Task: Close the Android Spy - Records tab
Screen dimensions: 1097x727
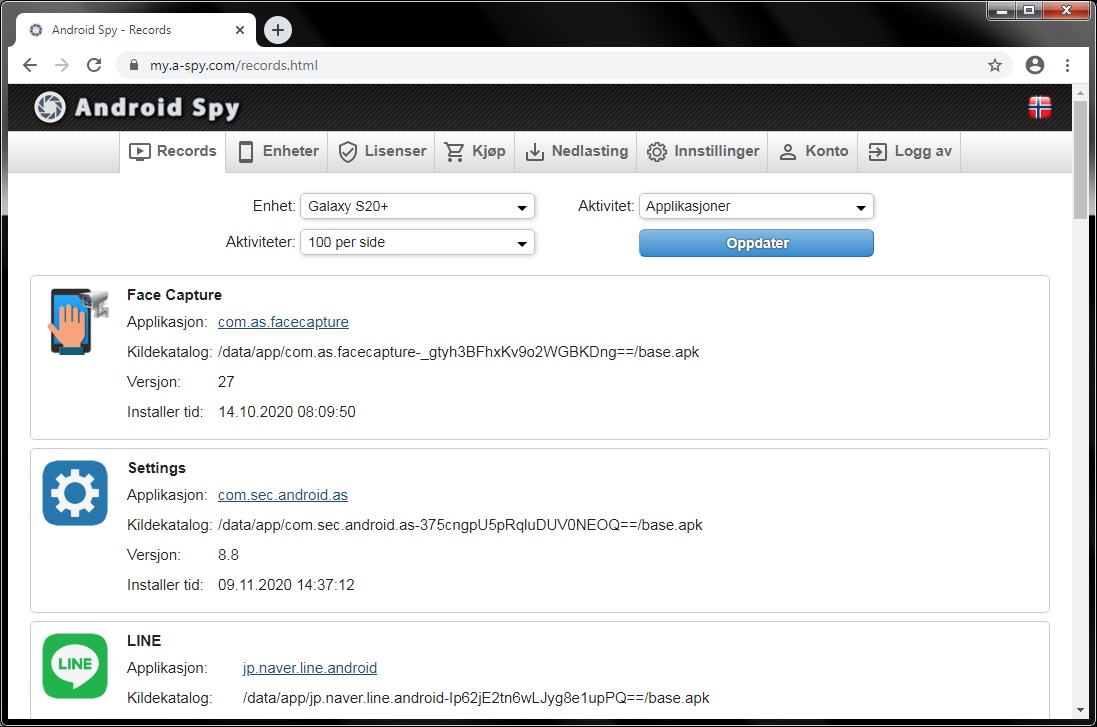Action: [x=240, y=30]
